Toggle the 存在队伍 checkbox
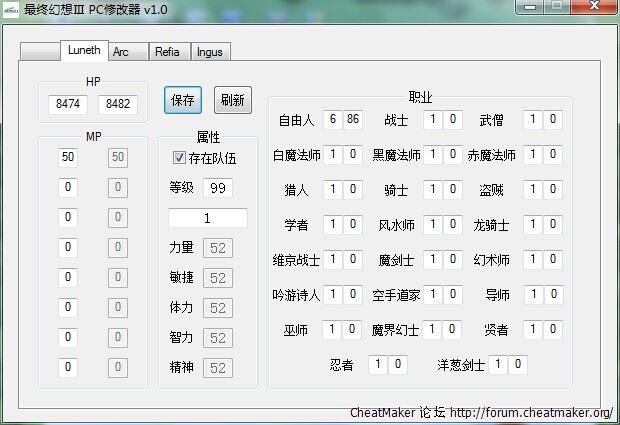 click(180, 158)
